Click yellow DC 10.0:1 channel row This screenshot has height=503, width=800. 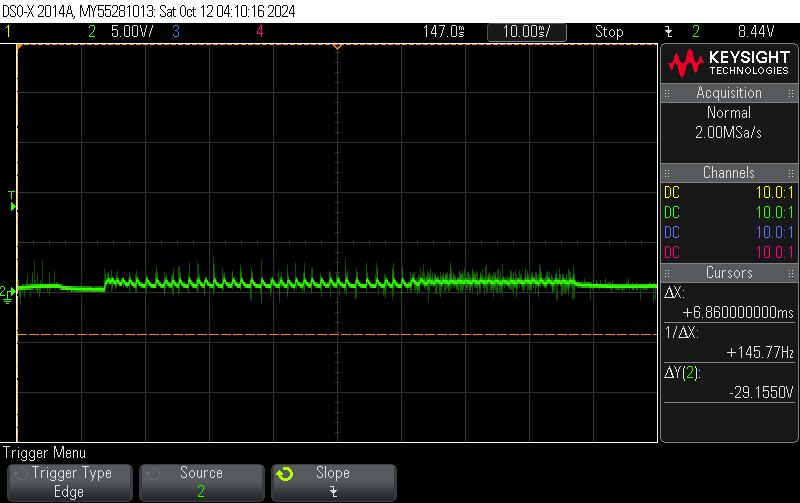(729, 192)
